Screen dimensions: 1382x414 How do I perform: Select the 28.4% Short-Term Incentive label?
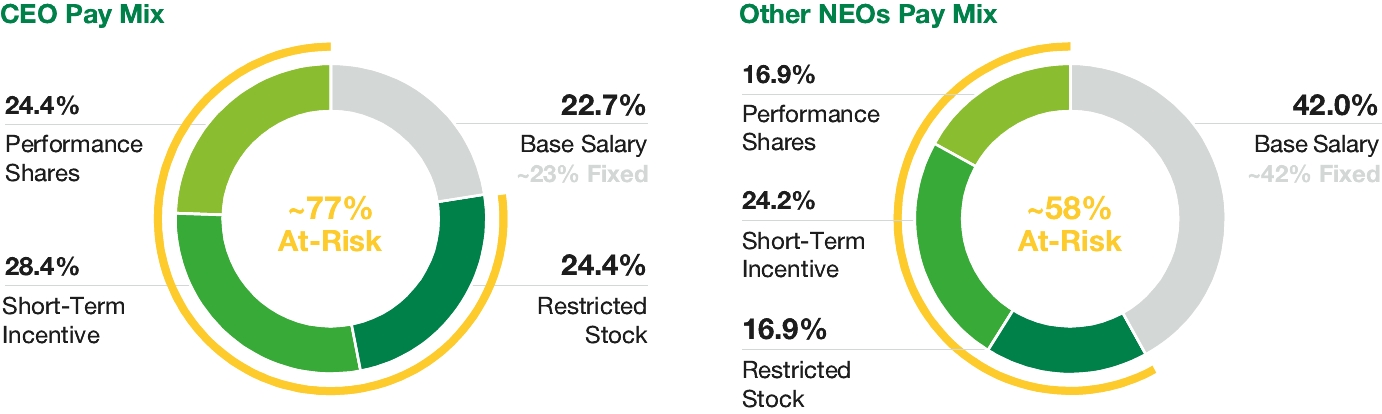tap(42, 267)
